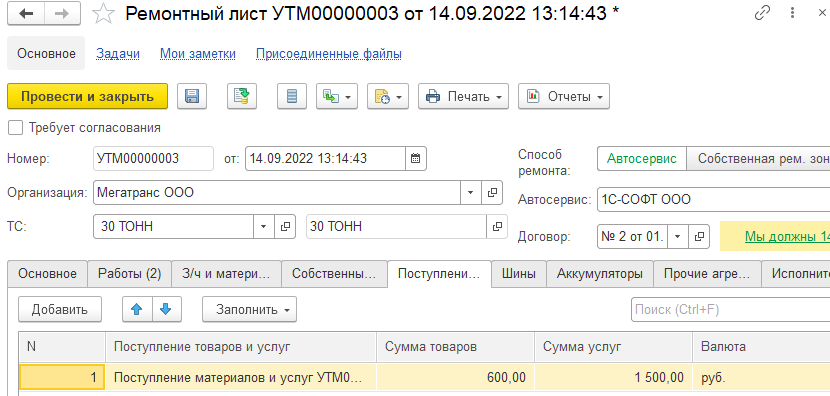Move row up with blue up arrow

point(137,310)
